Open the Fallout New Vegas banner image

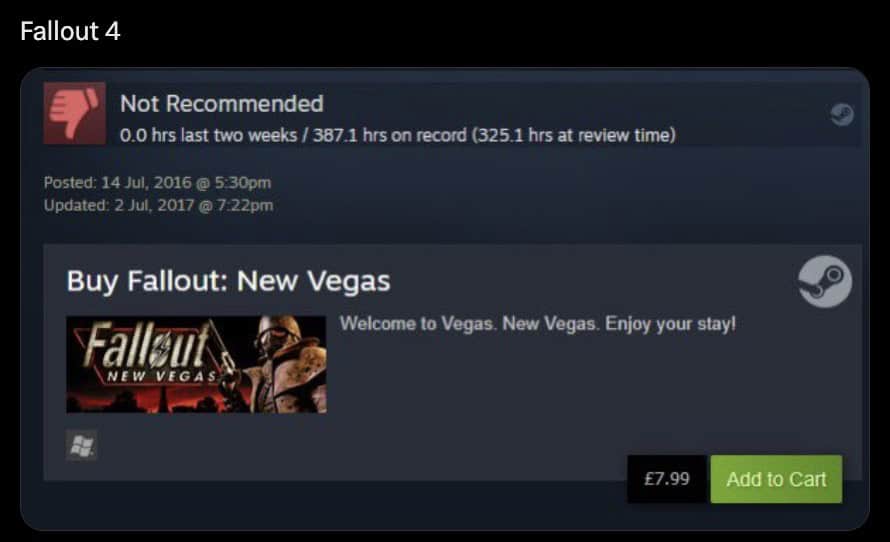[x=196, y=364]
